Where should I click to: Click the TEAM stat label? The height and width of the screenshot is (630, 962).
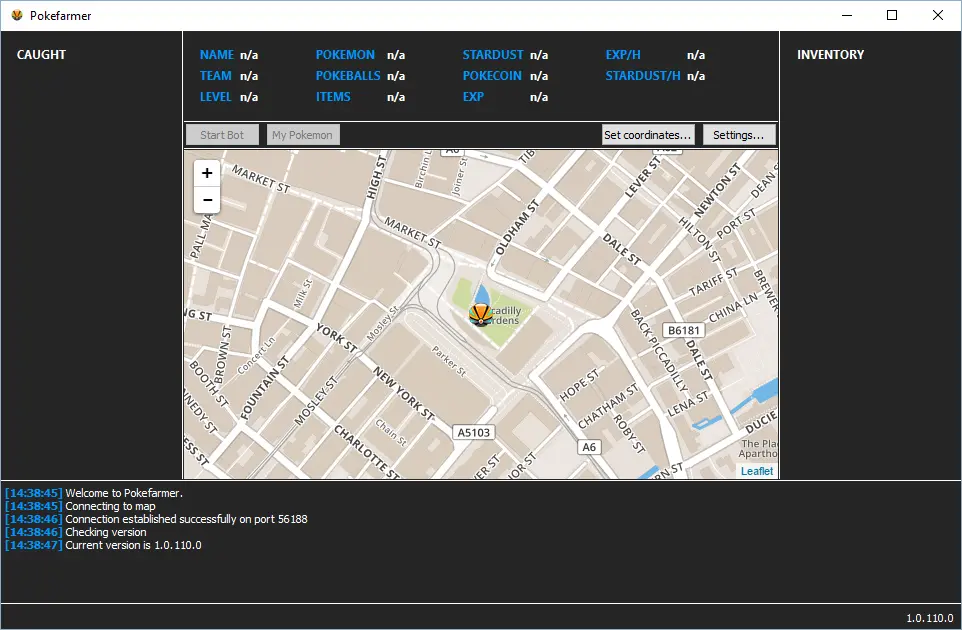coord(215,75)
